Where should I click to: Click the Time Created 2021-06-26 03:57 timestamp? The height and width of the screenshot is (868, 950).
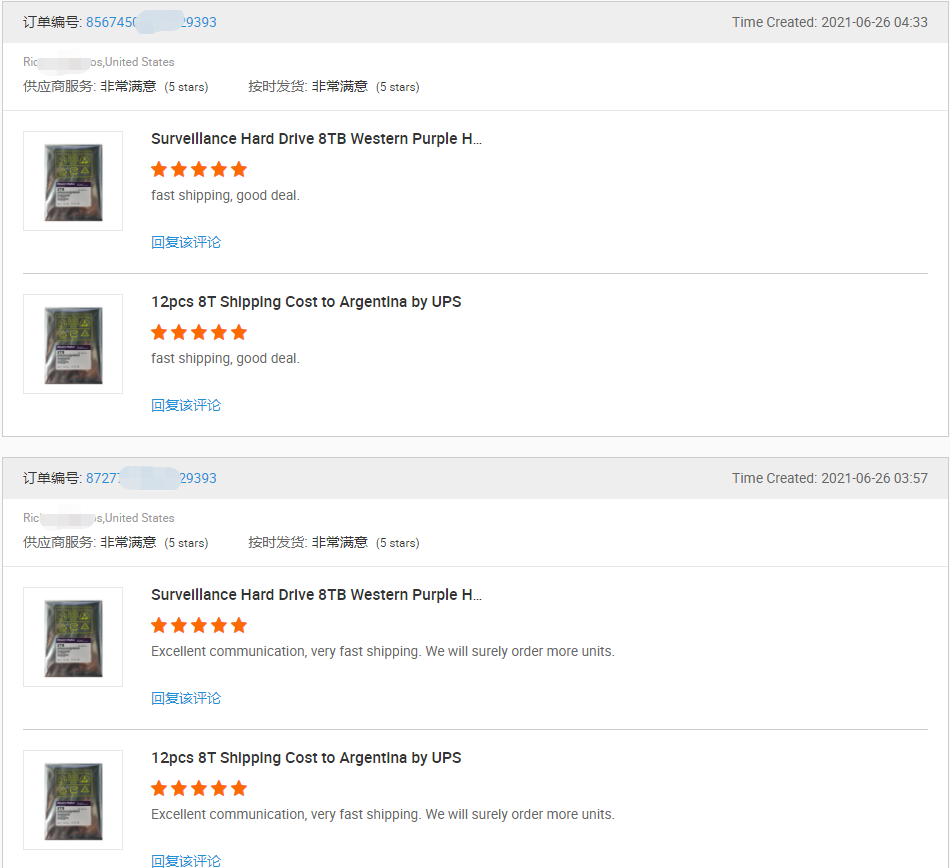[829, 478]
